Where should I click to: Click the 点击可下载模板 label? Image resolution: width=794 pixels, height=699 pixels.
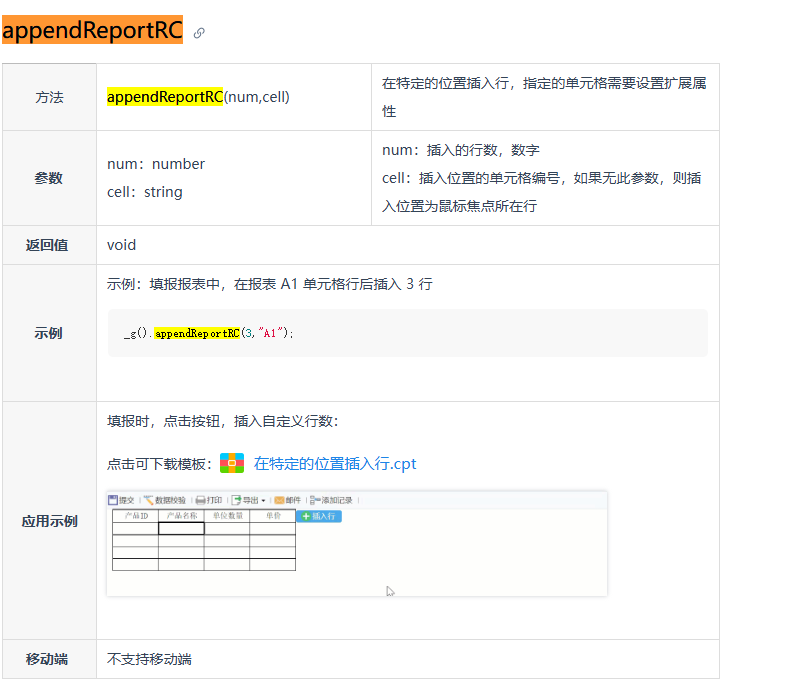pos(160,464)
